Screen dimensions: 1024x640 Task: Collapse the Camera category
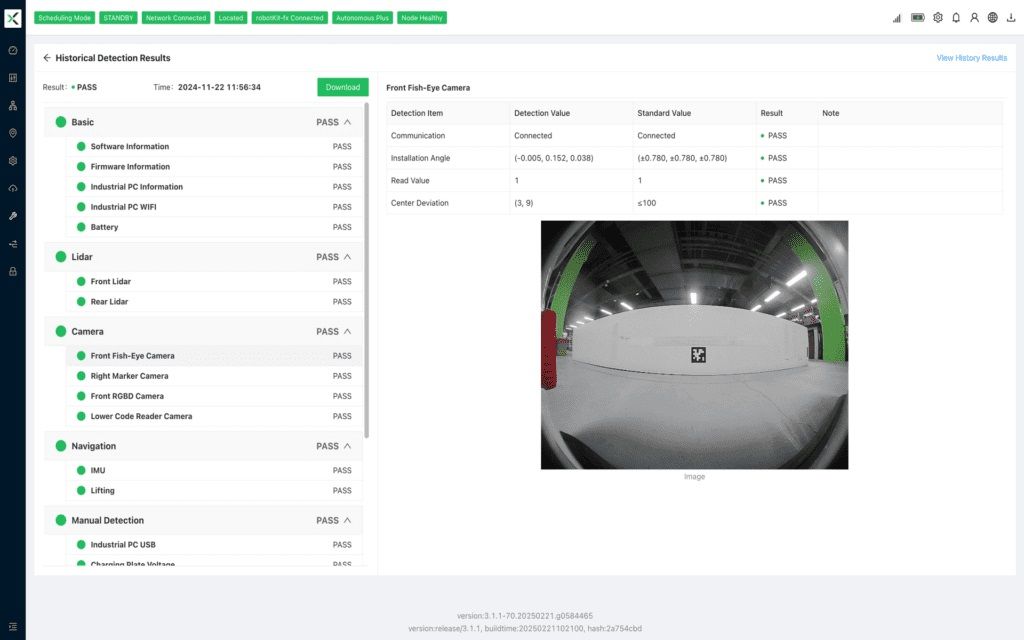coord(347,331)
